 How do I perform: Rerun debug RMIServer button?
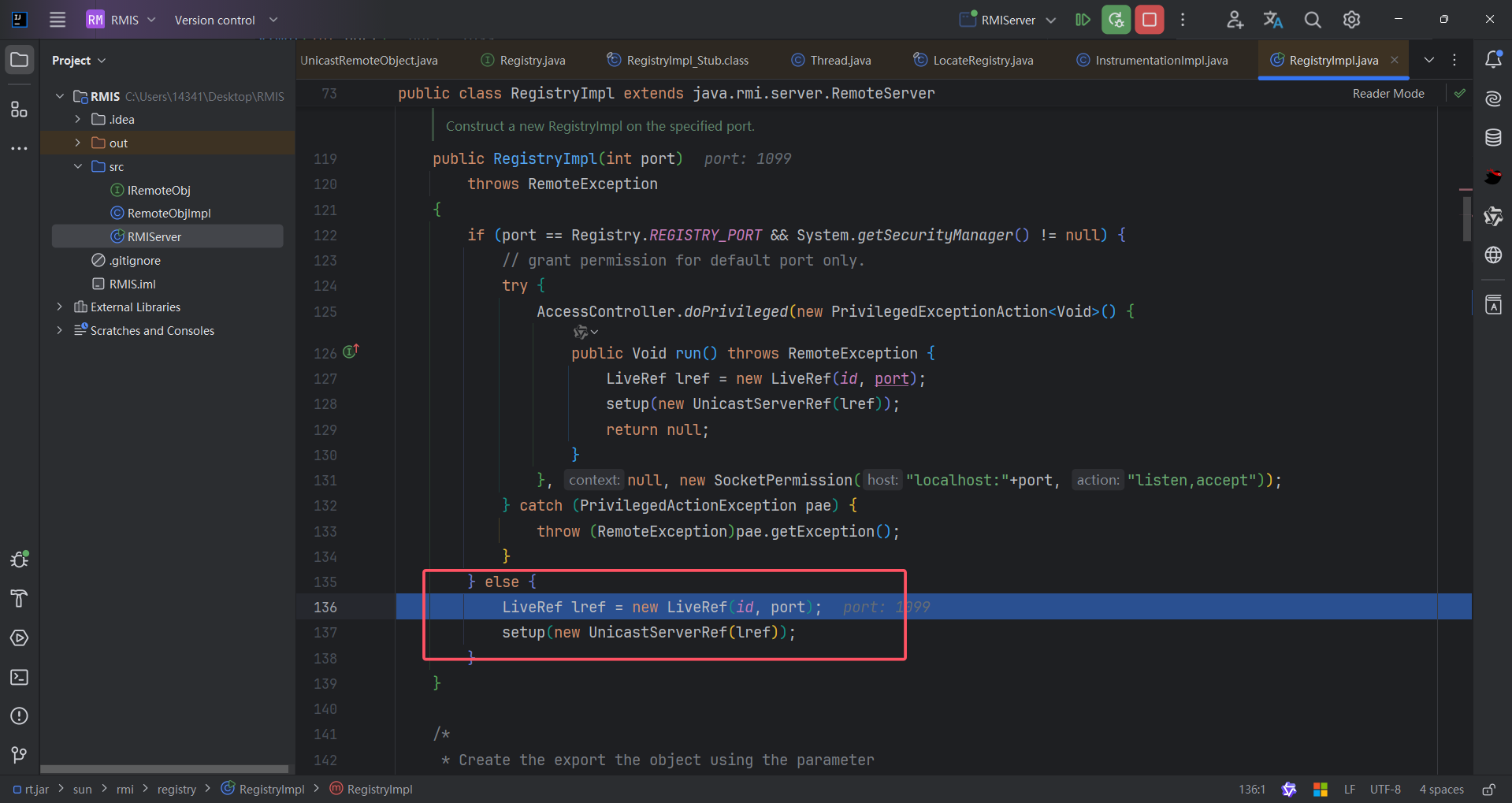(x=1116, y=20)
